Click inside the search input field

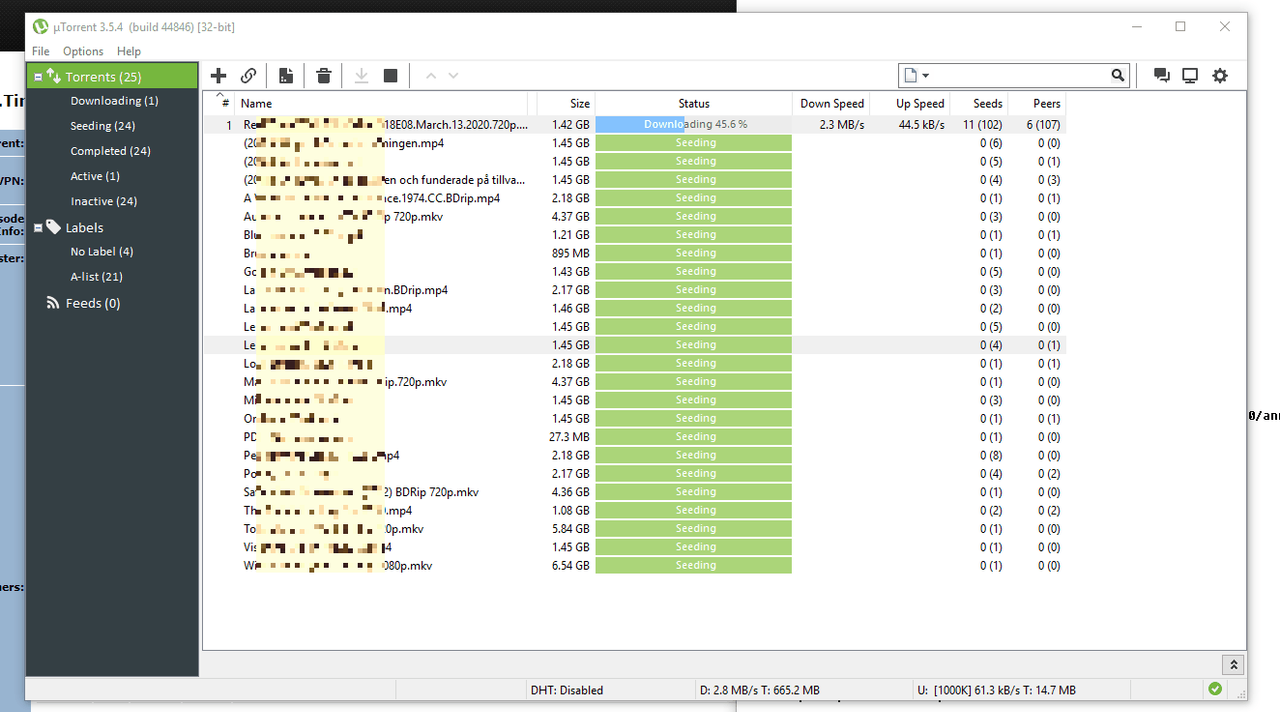pyautogui.click(x=1018, y=76)
